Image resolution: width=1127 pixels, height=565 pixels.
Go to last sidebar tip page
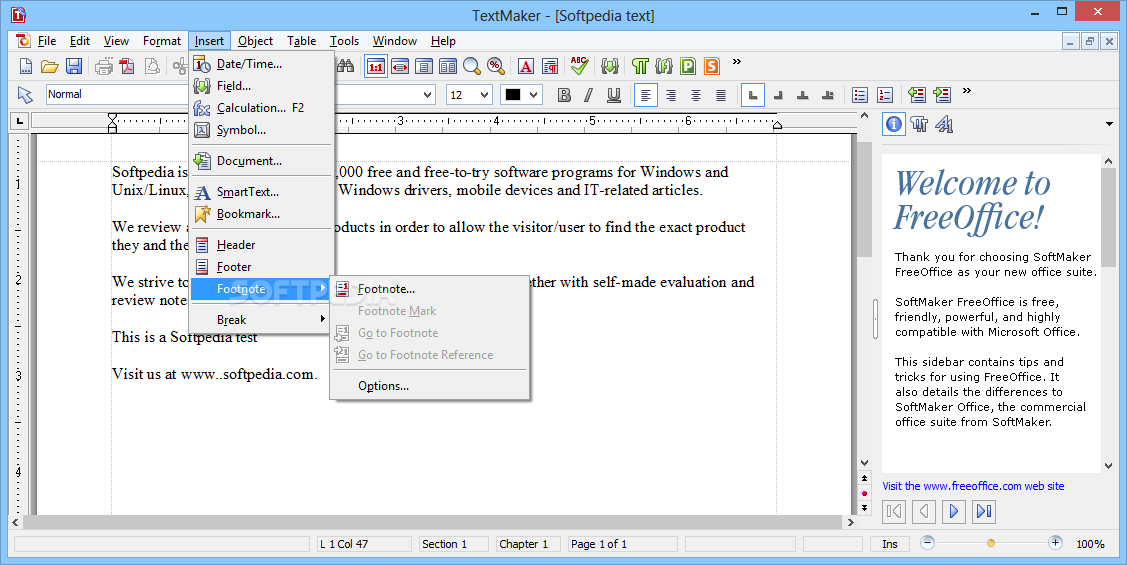click(984, 511)
